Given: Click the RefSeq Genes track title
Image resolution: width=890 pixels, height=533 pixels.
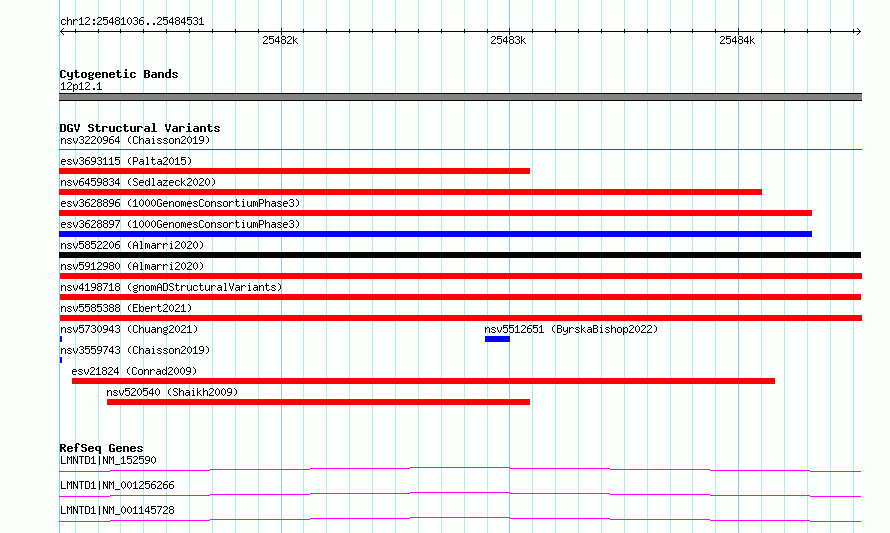Looking at the screenshot, I should (101, 448).
